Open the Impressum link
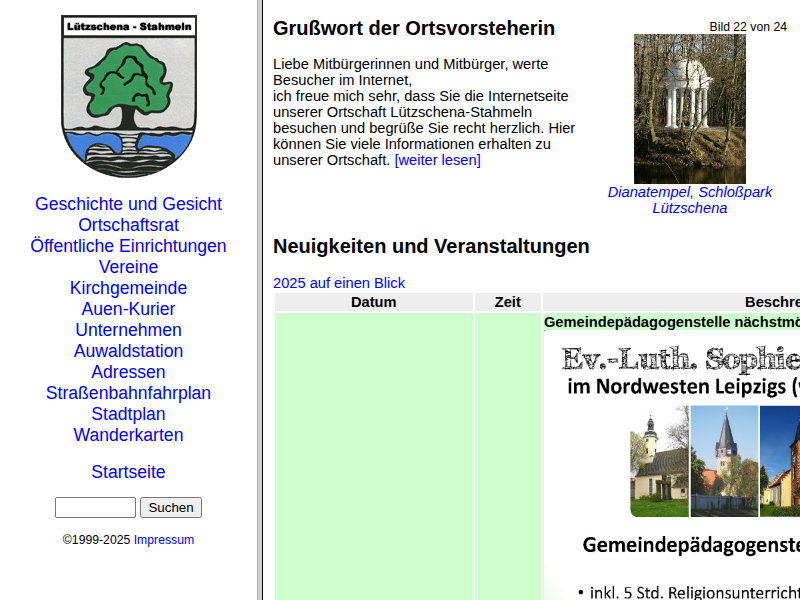 coord(164,540)
